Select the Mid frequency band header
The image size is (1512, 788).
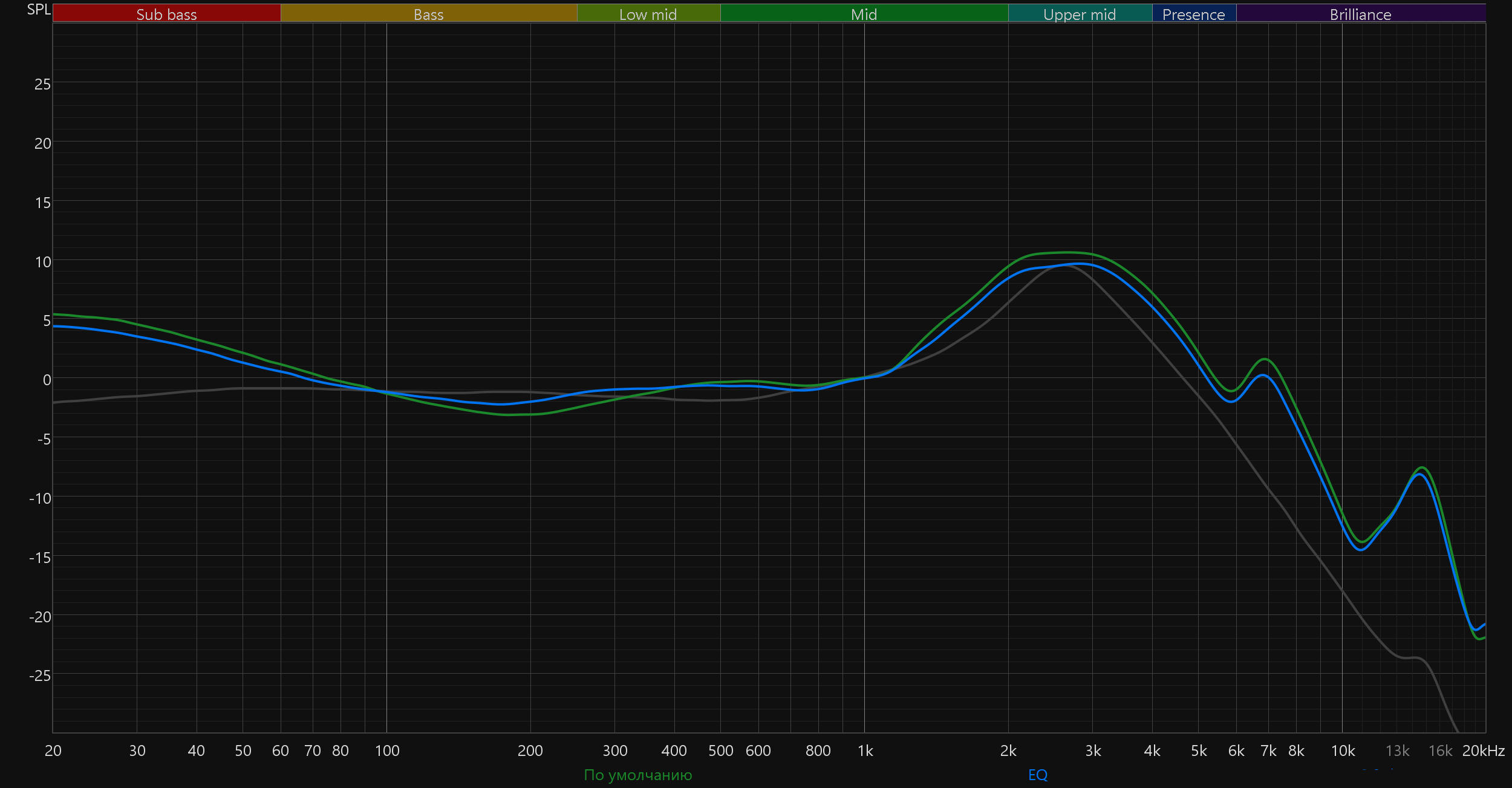864,14
